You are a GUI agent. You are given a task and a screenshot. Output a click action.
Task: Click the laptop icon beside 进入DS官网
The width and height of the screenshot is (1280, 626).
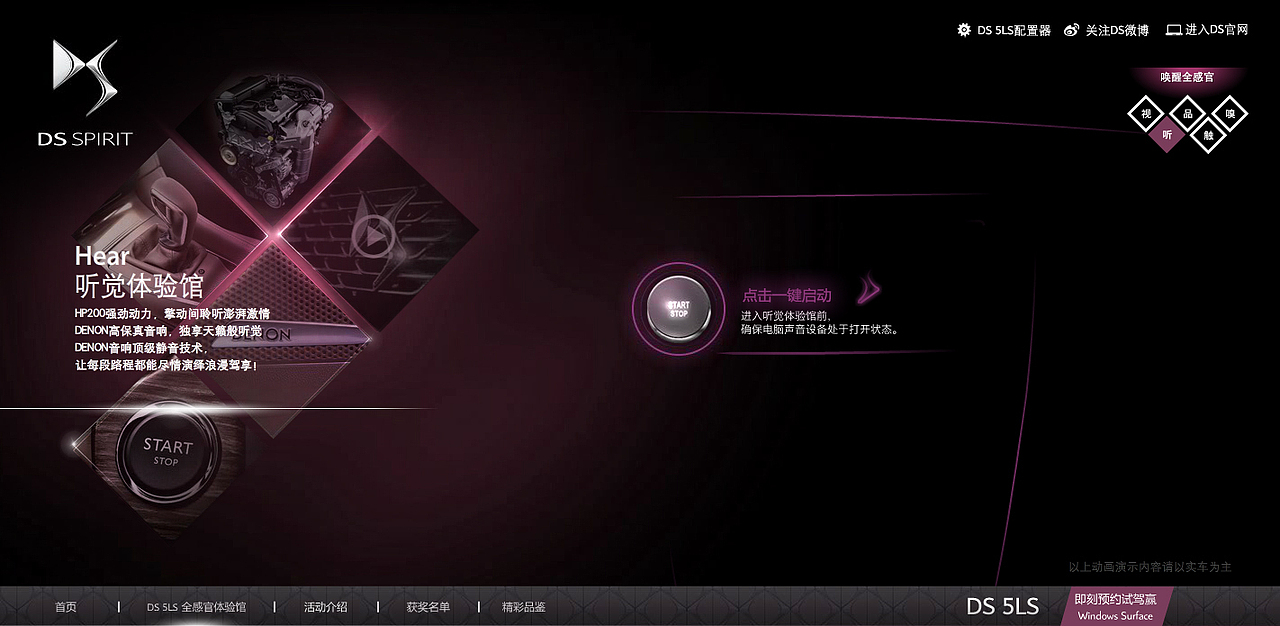click(1174, 30)
